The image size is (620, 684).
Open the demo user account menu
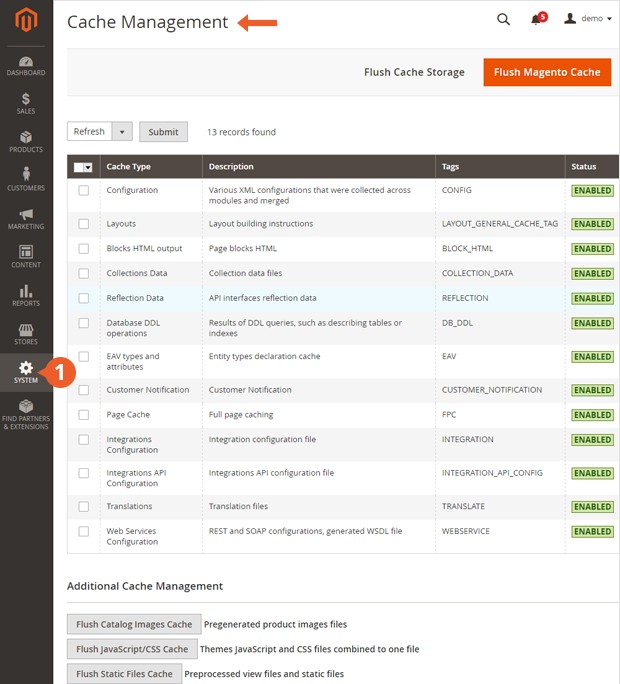(x=588, y=18)
